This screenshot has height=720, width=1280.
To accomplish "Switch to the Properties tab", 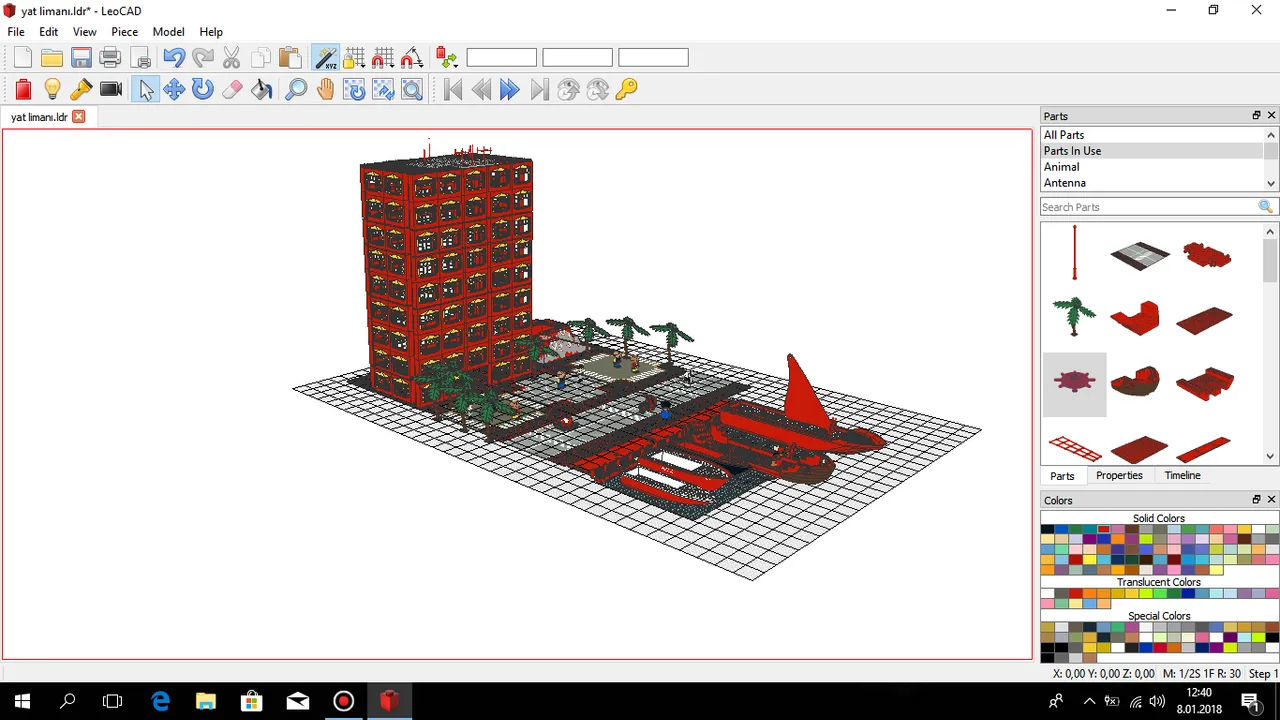I will [1119, 476].
